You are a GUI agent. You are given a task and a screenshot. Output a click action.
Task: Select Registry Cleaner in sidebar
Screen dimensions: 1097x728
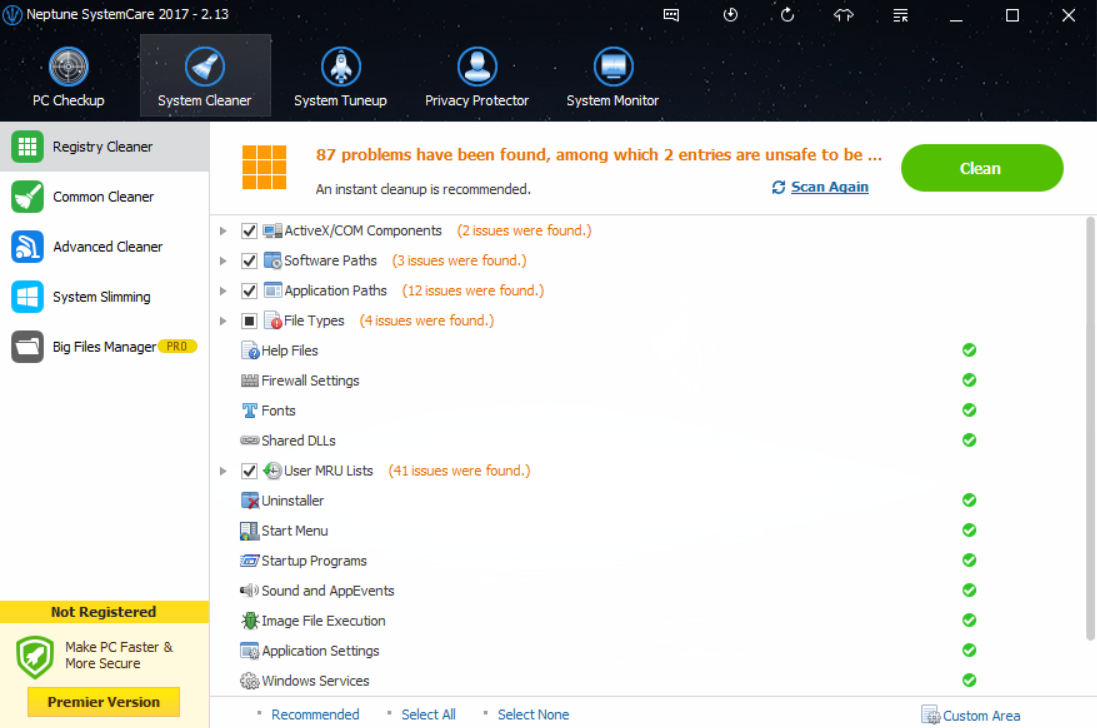coord(104,147)
